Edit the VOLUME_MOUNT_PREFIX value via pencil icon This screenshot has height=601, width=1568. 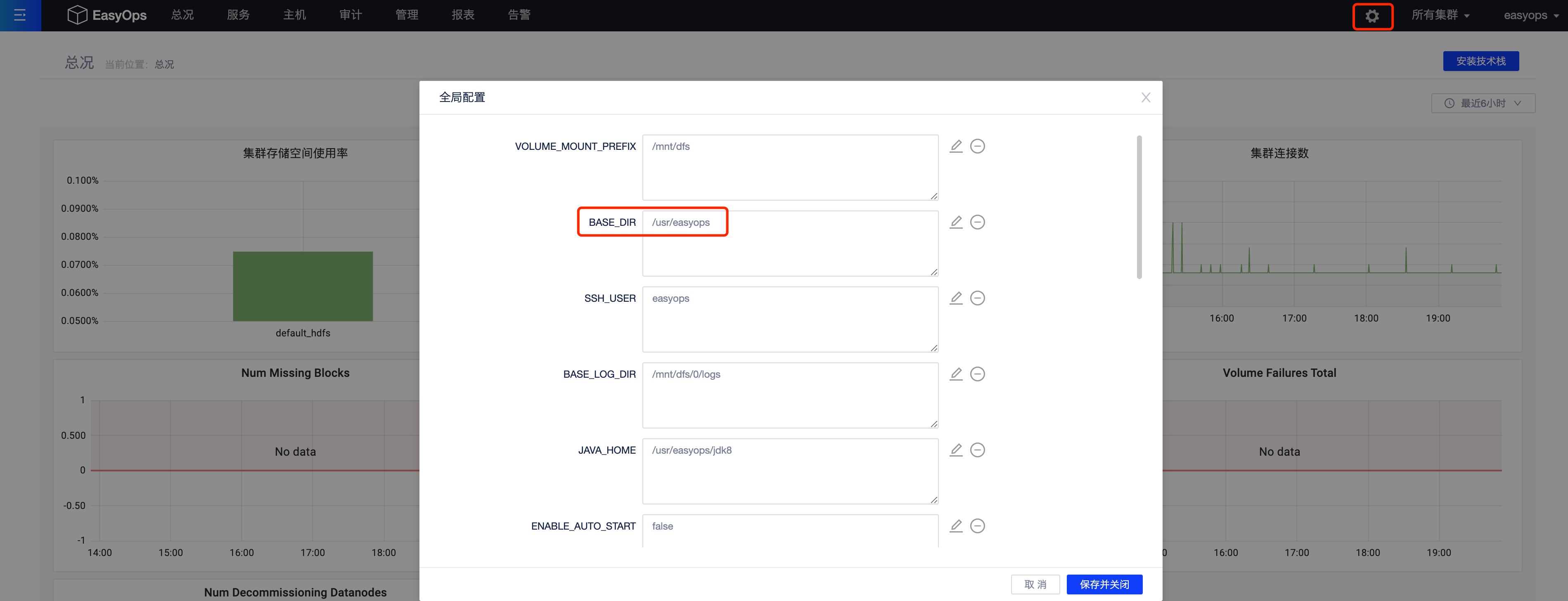point(956,146)
